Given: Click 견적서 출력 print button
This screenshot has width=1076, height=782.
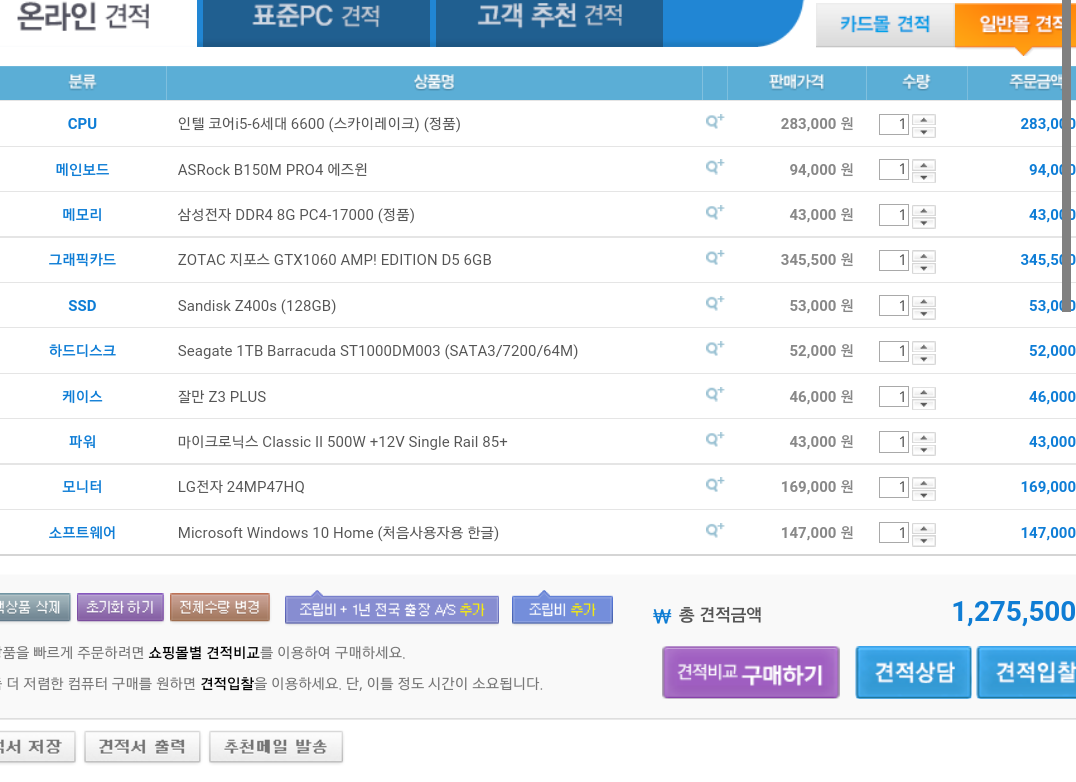Looking at the screenshot, I should [142, 746].
